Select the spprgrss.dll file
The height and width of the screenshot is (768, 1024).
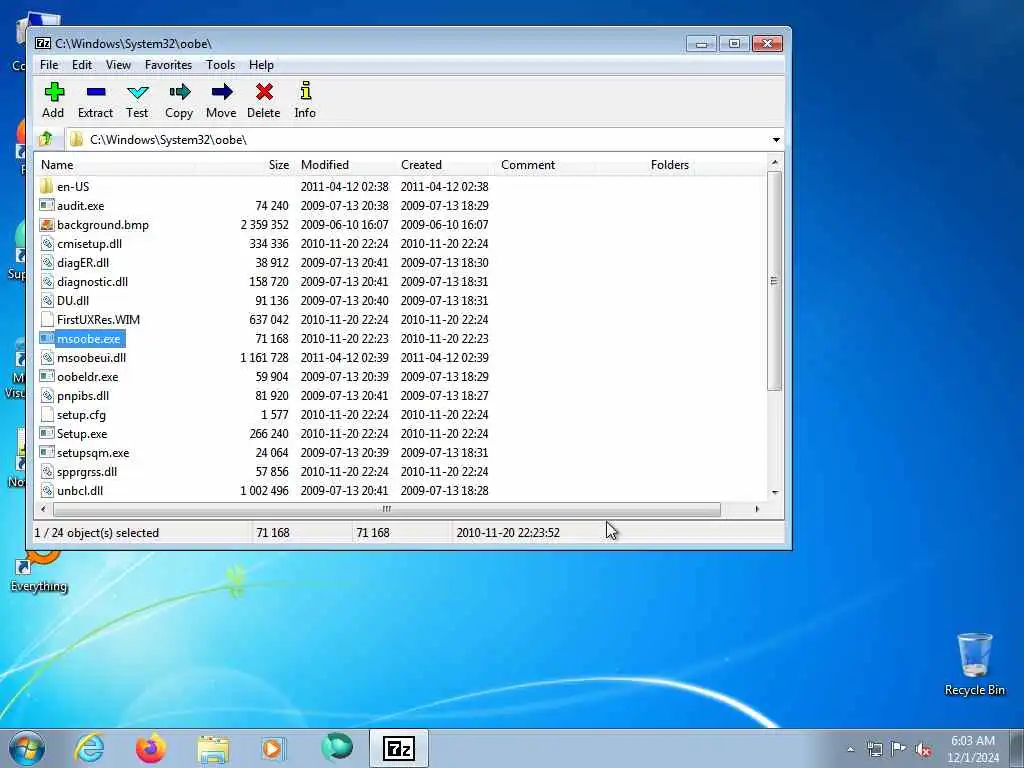(87, 472)
